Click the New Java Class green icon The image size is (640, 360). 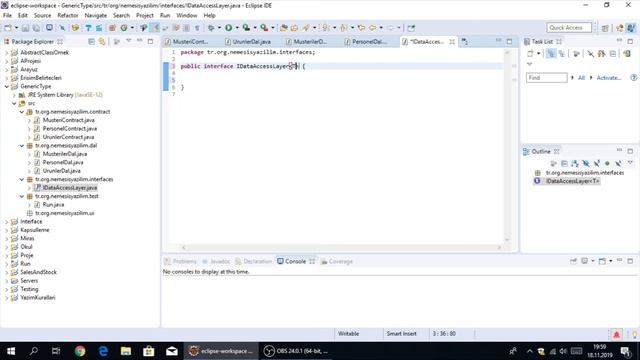[x=124, y=28]
